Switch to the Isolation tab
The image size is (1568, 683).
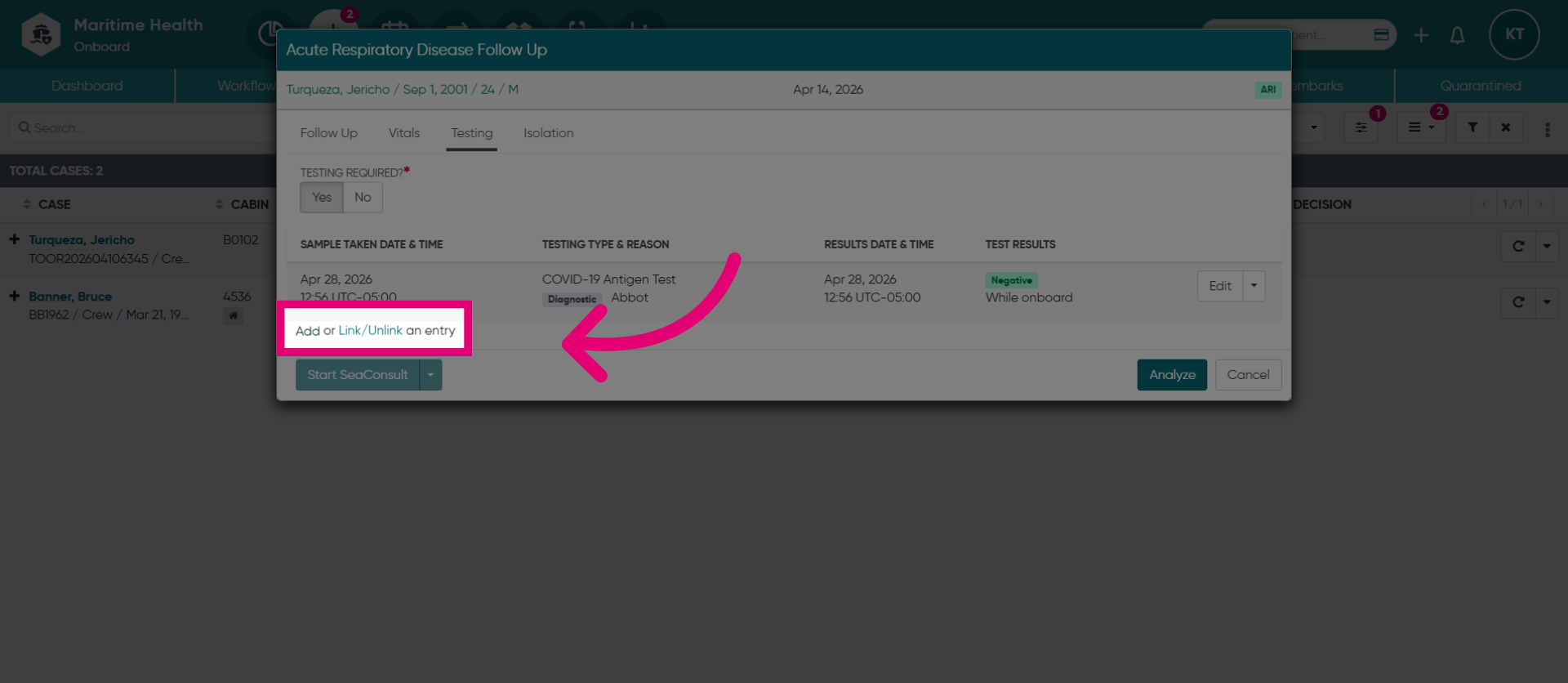click(x=548, y=133)
